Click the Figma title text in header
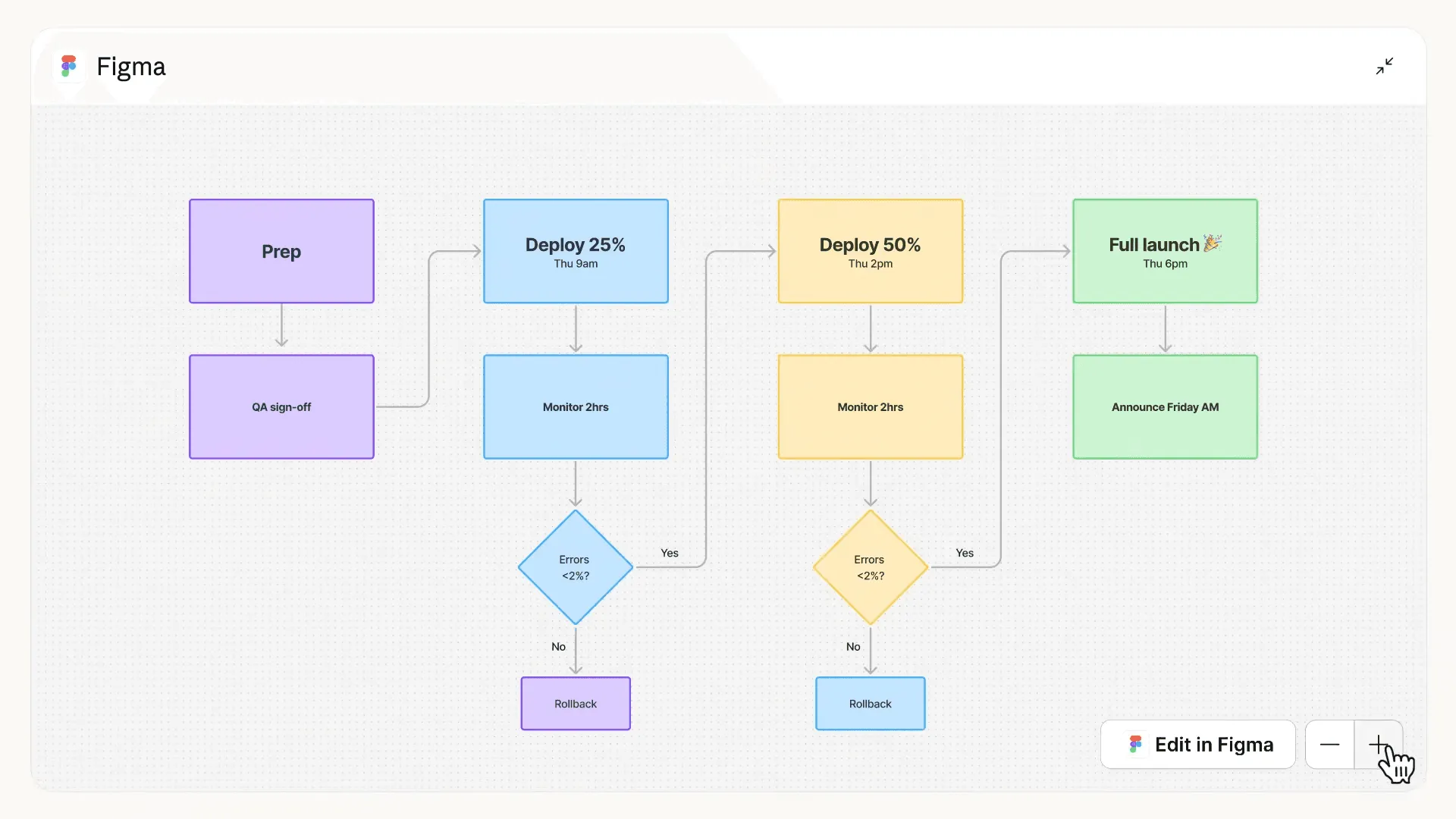 (130, 67)
